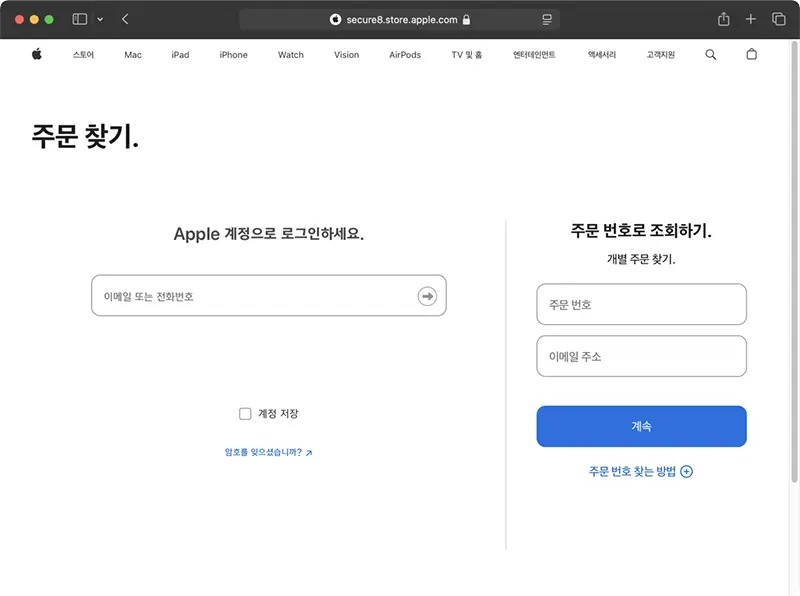This screenshot has height=596, width=800.
Task: Select AirPods in the navigation bar
Action: (x=404, y=55)
